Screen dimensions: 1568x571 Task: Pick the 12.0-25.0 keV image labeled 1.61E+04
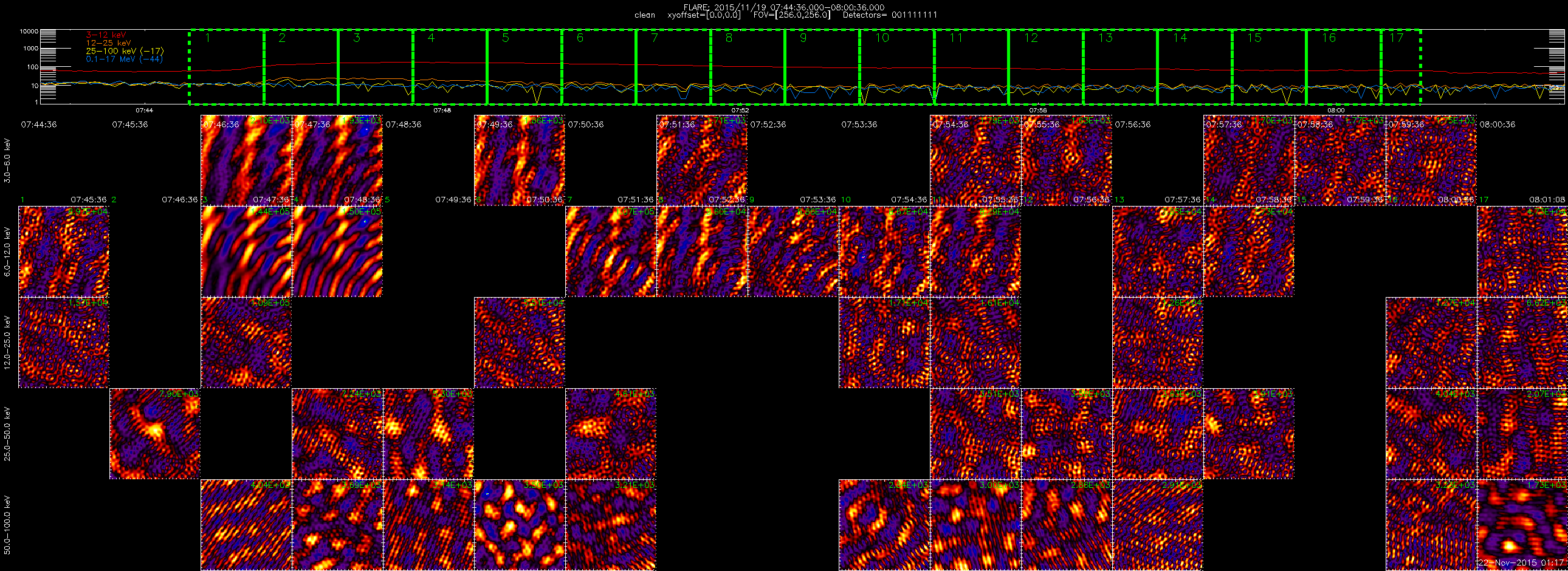point(975,343)
